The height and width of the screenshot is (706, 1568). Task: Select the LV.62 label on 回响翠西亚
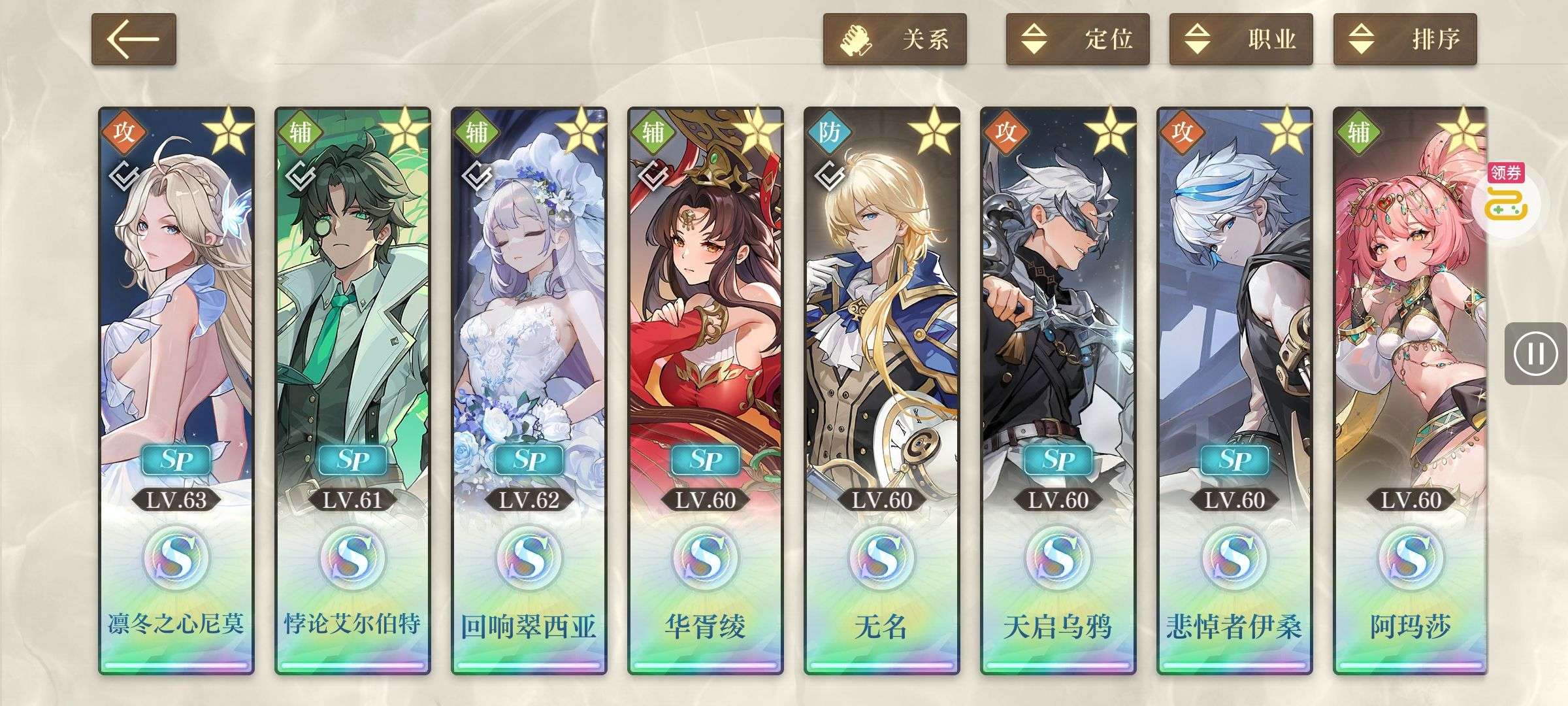coord(529,501)
